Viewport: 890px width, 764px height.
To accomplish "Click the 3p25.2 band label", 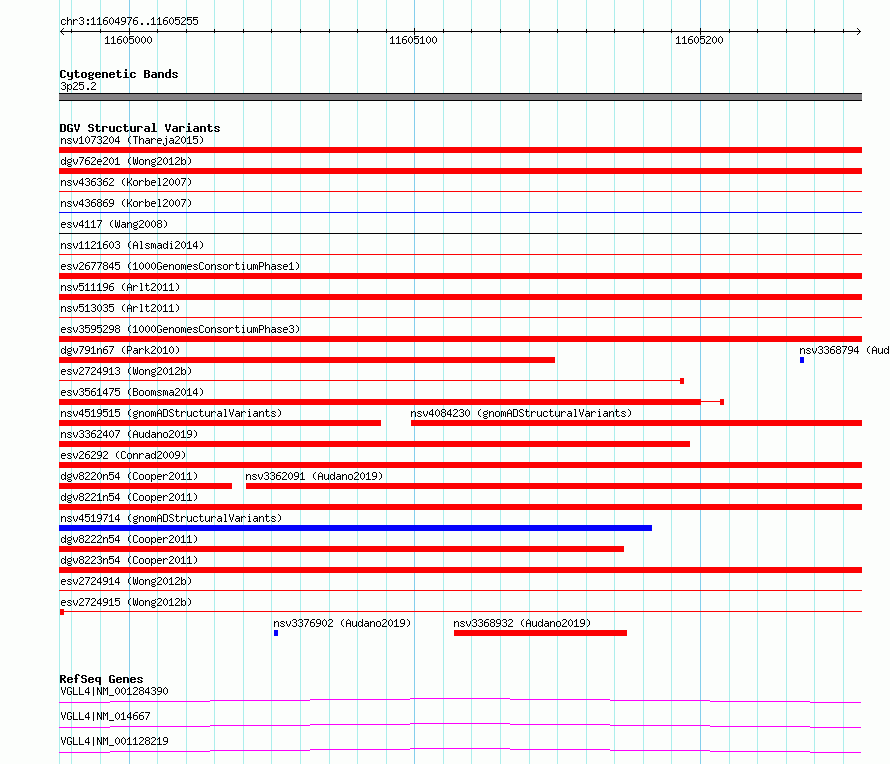I will pos(78,86).
